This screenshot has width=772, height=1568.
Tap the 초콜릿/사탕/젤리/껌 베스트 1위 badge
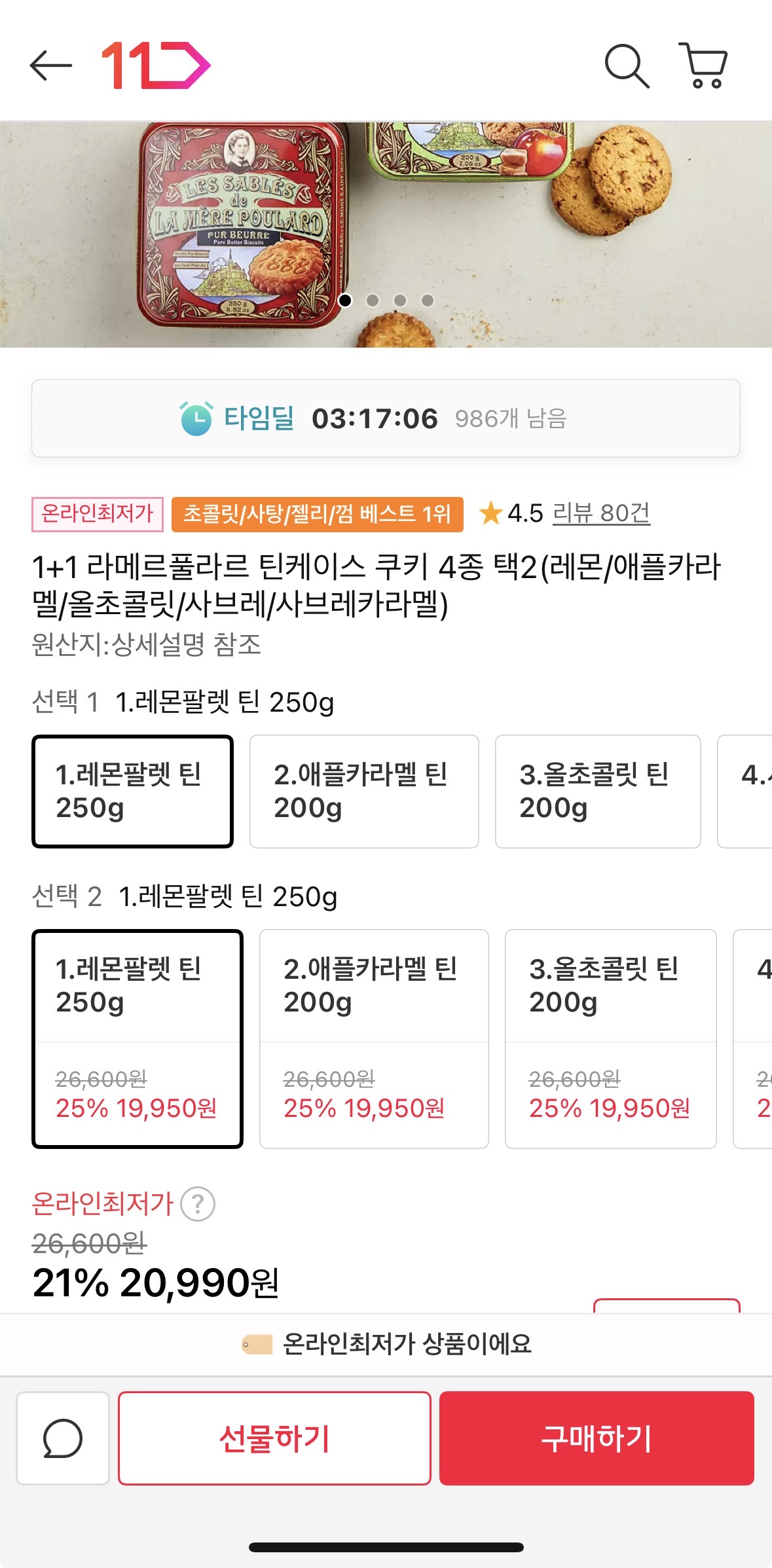tap(317, 514)
